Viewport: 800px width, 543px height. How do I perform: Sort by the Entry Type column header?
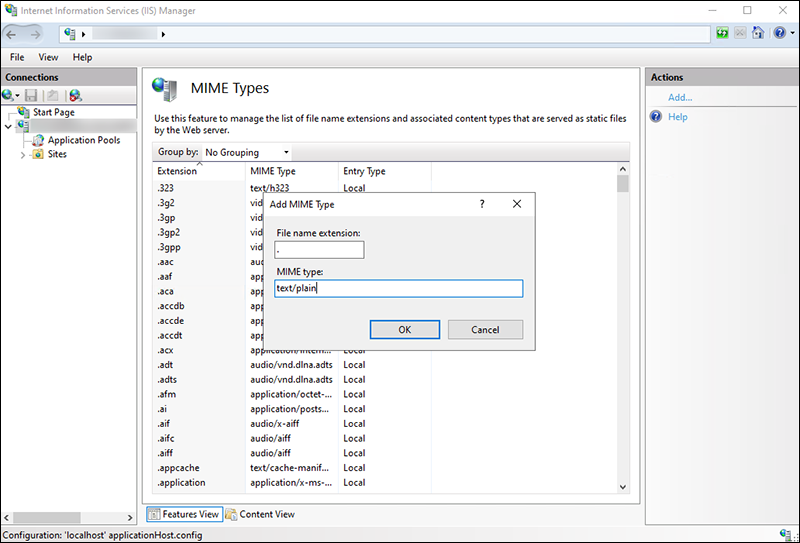pos(385,171)
